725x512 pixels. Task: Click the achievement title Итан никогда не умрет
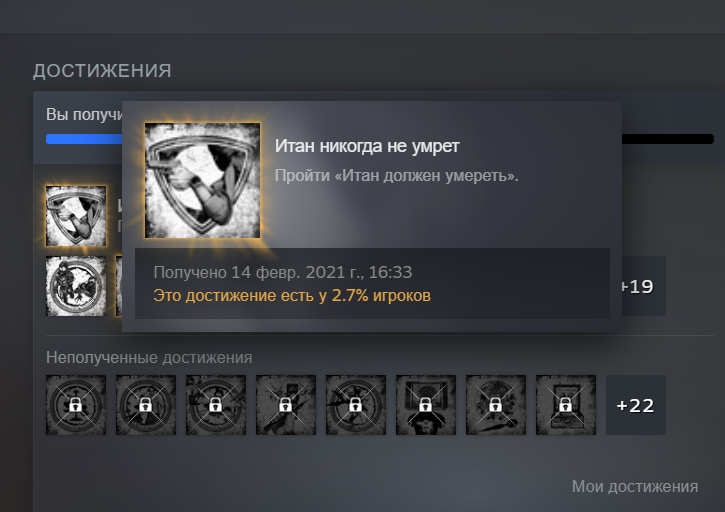click(367, 146)
